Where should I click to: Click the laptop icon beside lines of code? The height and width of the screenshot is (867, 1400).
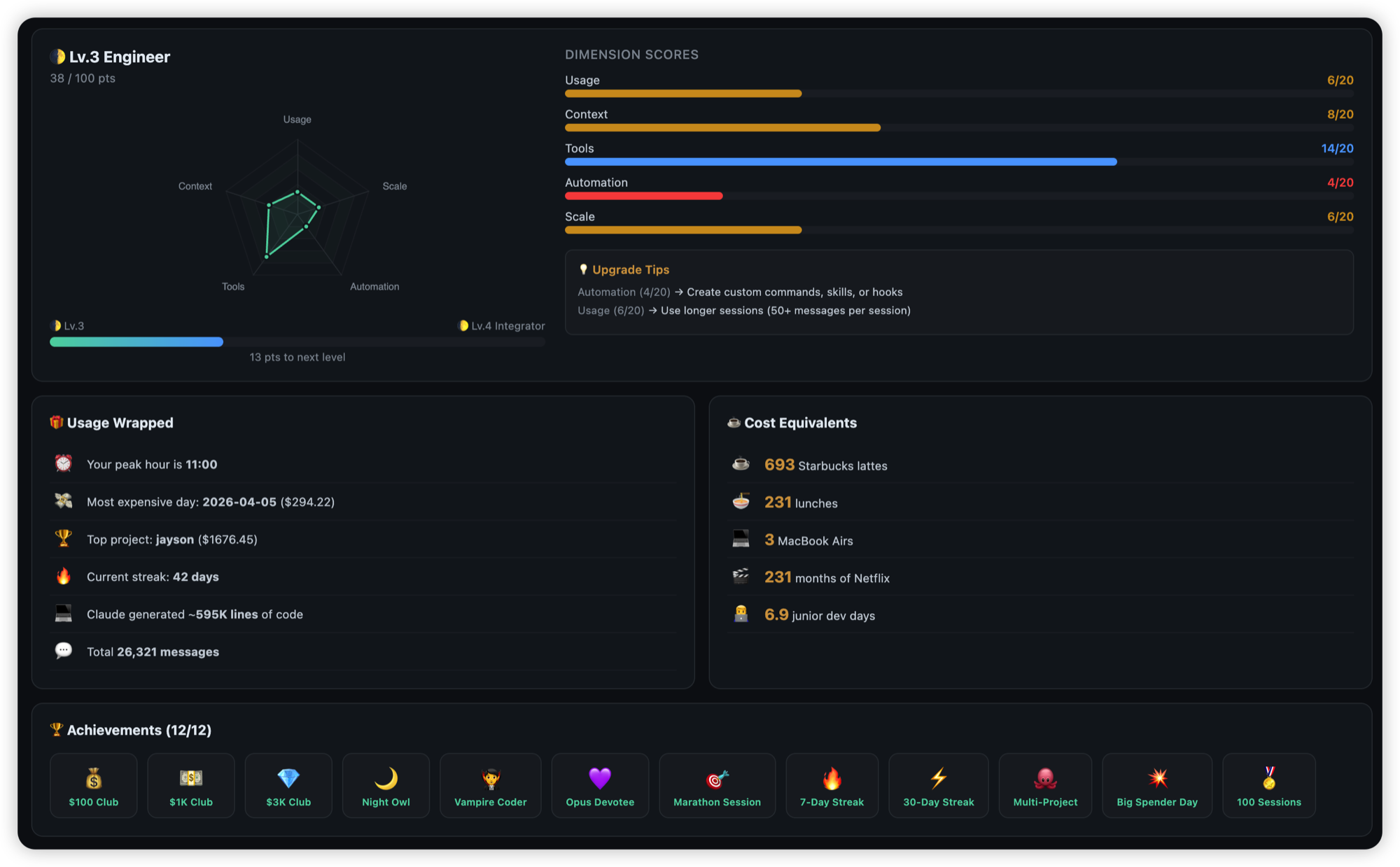coord(64,614)
